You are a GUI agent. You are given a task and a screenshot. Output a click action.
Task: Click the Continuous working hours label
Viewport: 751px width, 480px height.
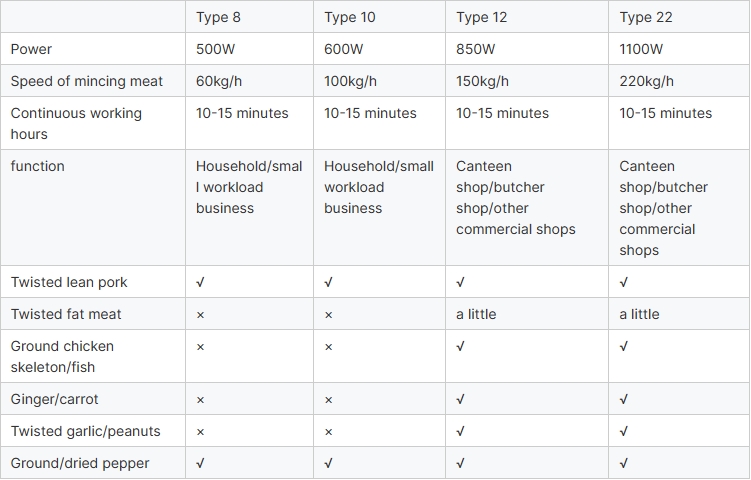coord(76,123)
